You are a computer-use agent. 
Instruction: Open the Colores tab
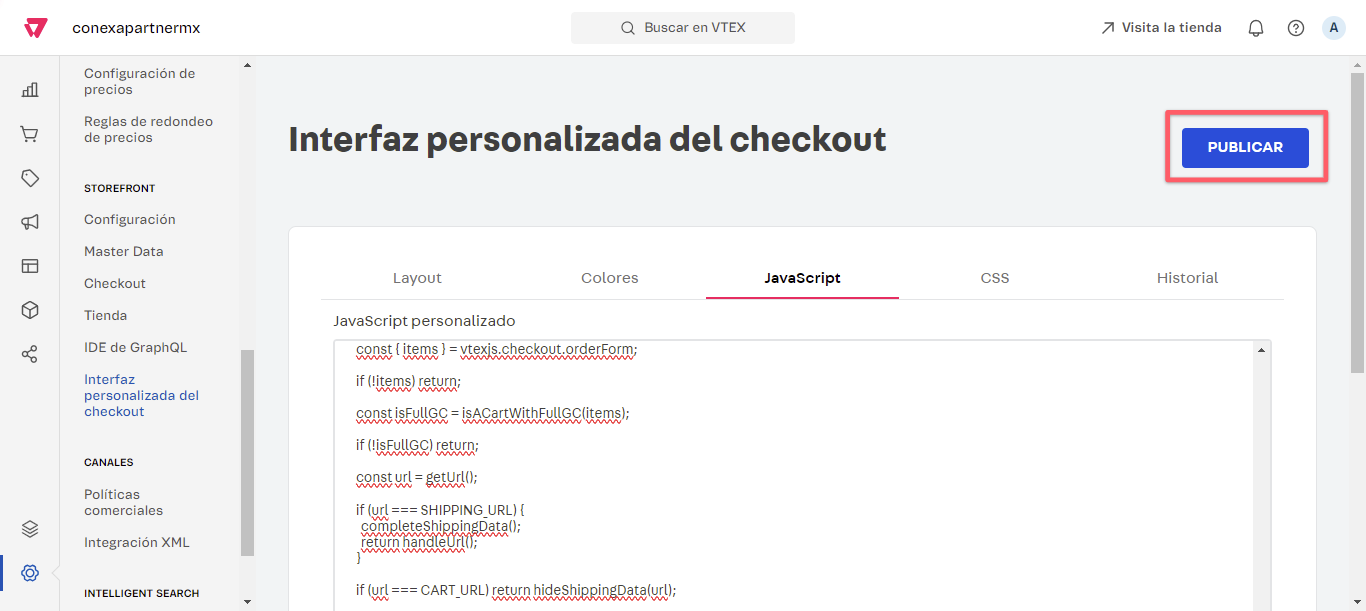(x=609, y=278)
